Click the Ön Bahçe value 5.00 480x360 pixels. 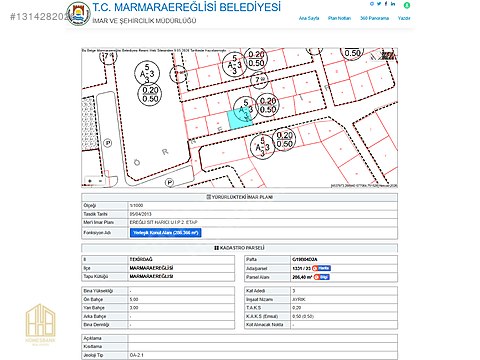[x=134, y=299]
